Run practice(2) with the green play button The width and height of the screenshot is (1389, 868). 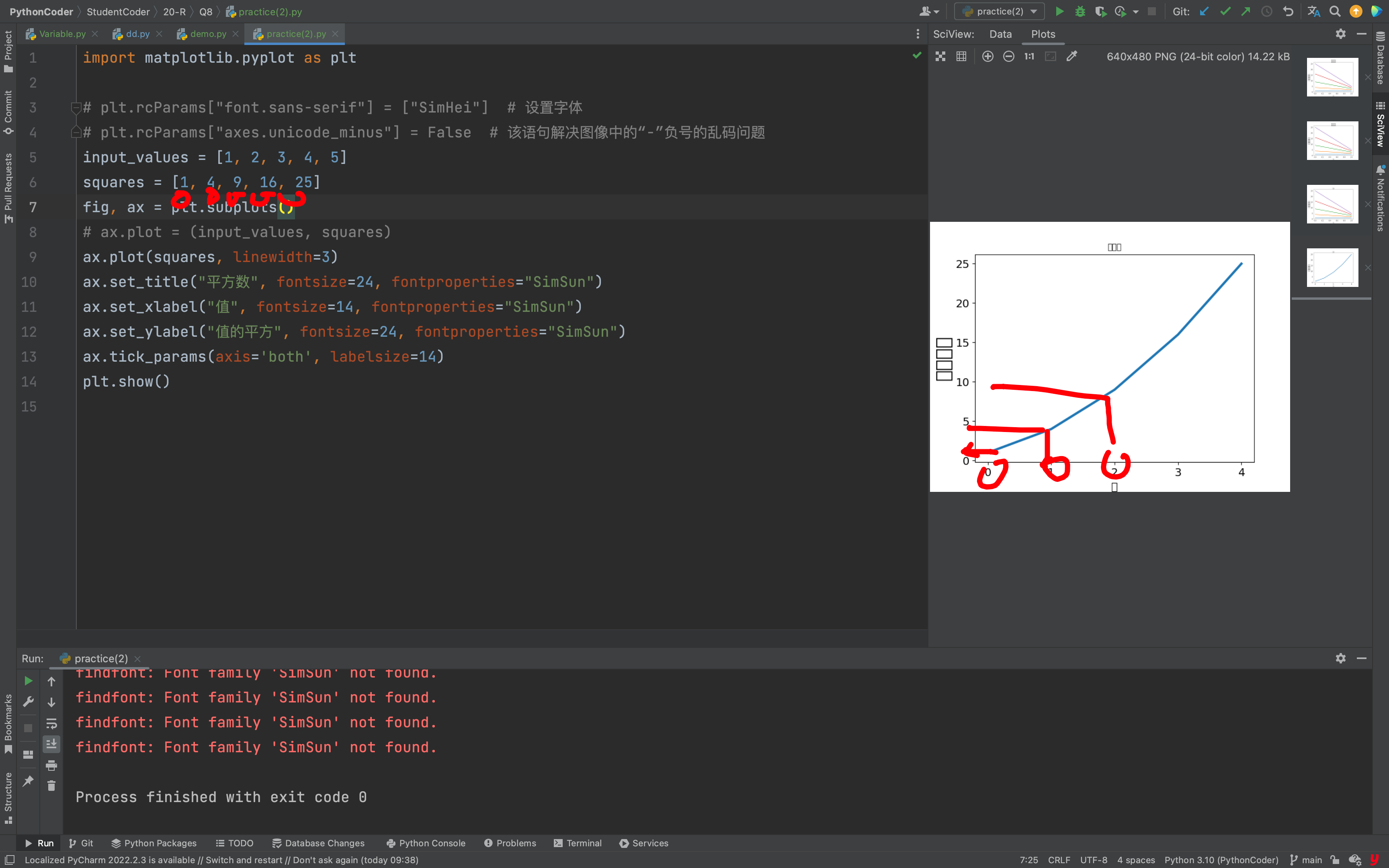point(1059,12)
